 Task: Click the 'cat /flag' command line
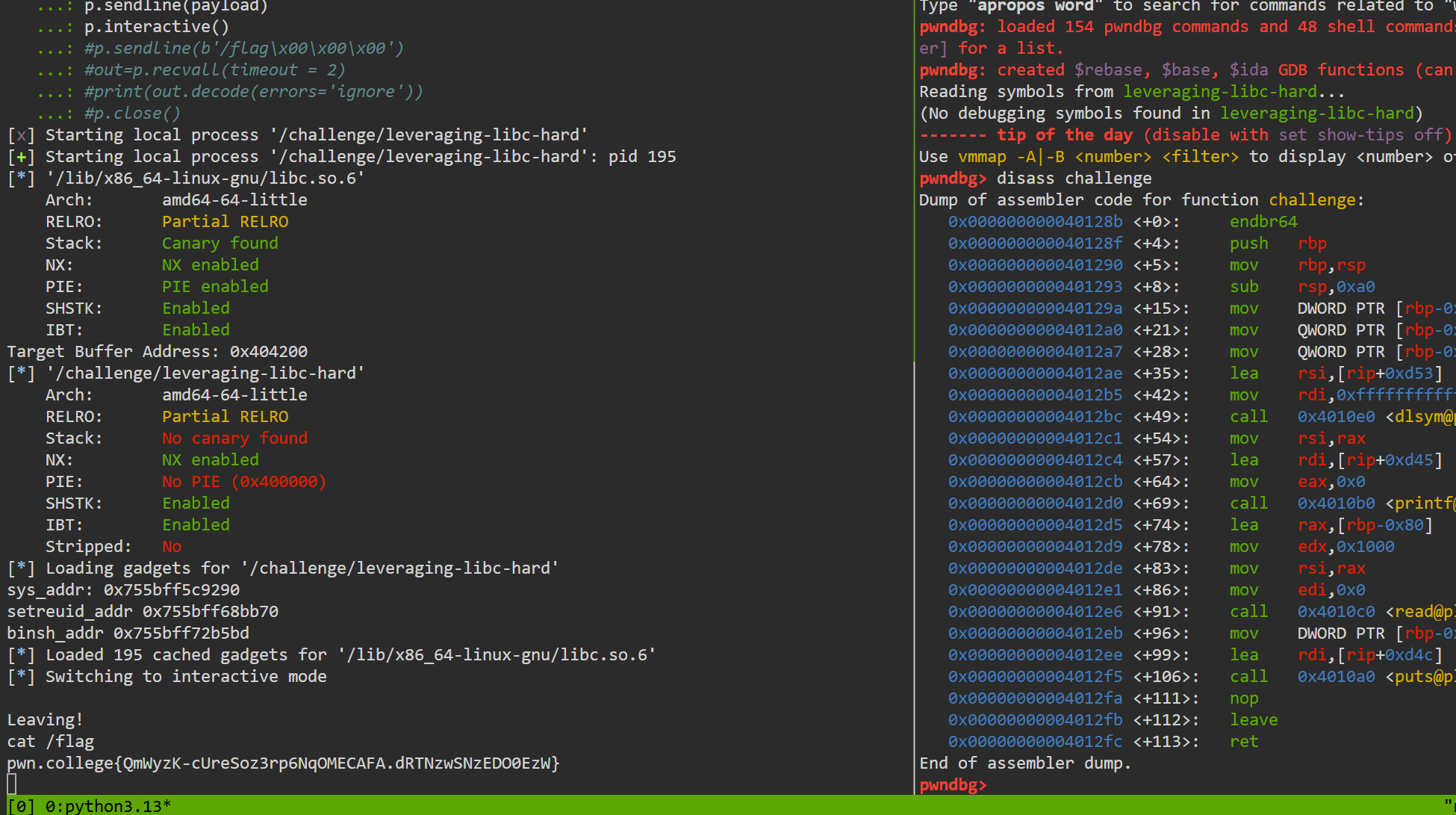(51, 742)
